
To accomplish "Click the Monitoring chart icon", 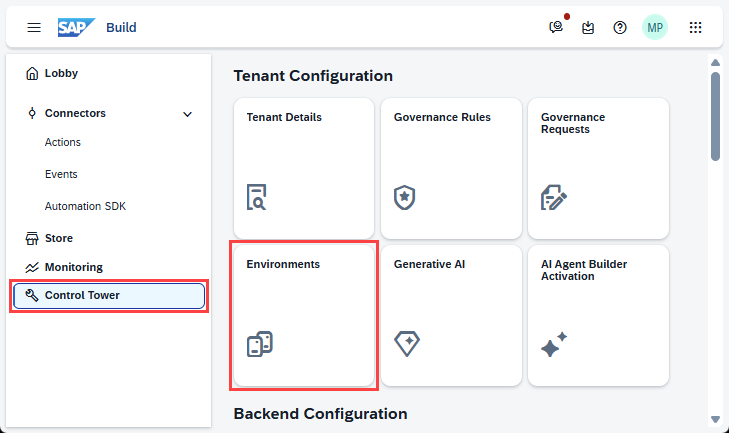I will [x=32, y=267].
